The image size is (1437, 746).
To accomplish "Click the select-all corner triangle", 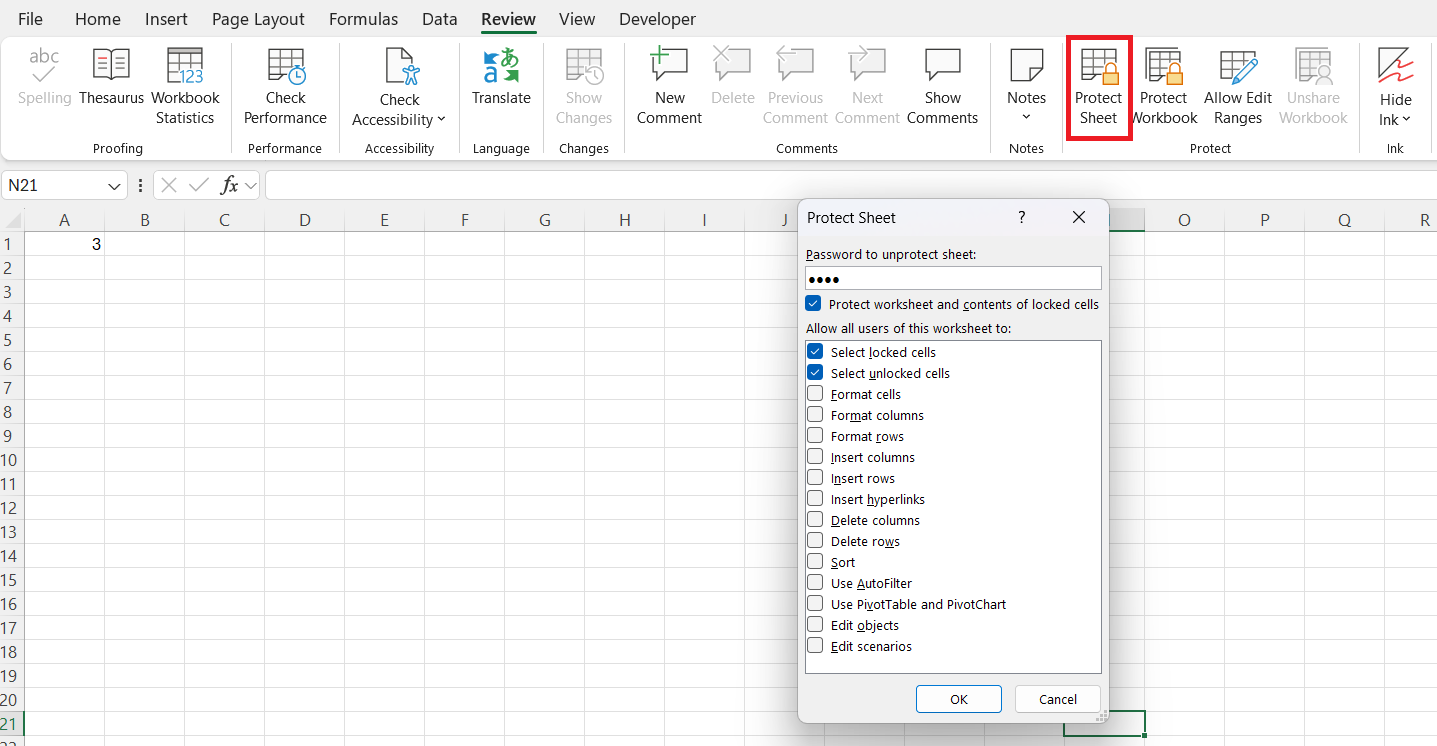I will (14, 221).
